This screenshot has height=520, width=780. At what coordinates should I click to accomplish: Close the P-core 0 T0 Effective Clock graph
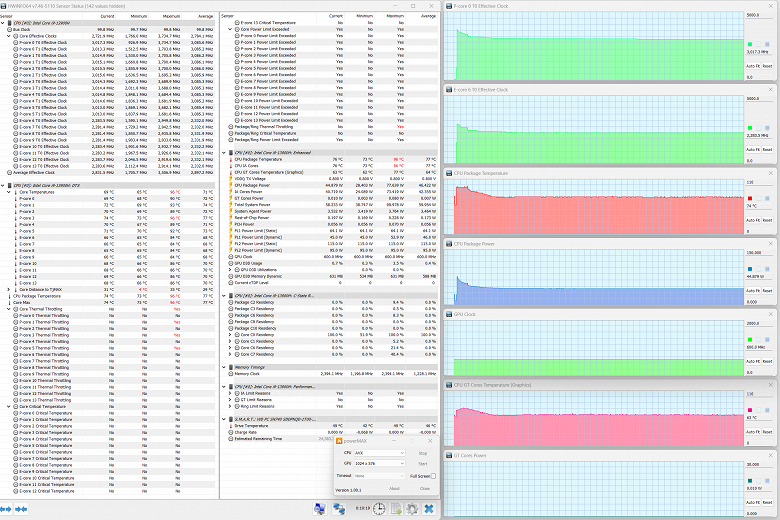pos(771,6)
